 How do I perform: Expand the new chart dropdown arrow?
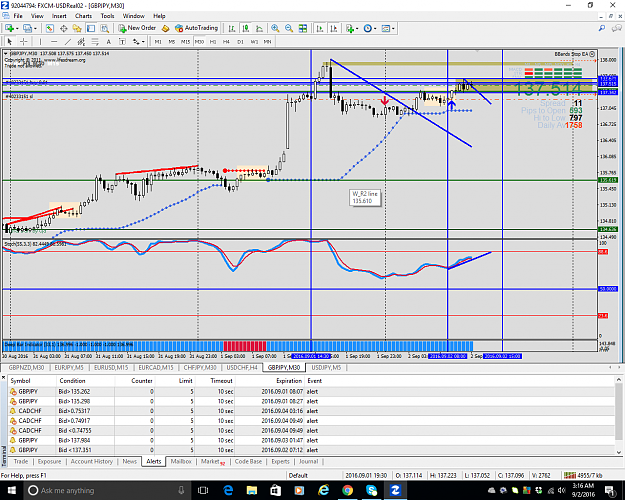click(17, 29)
